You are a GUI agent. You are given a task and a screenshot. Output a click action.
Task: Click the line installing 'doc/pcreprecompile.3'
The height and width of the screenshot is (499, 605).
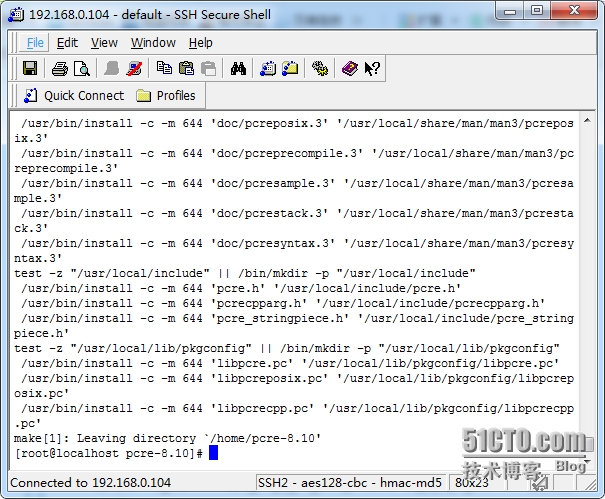294,161
